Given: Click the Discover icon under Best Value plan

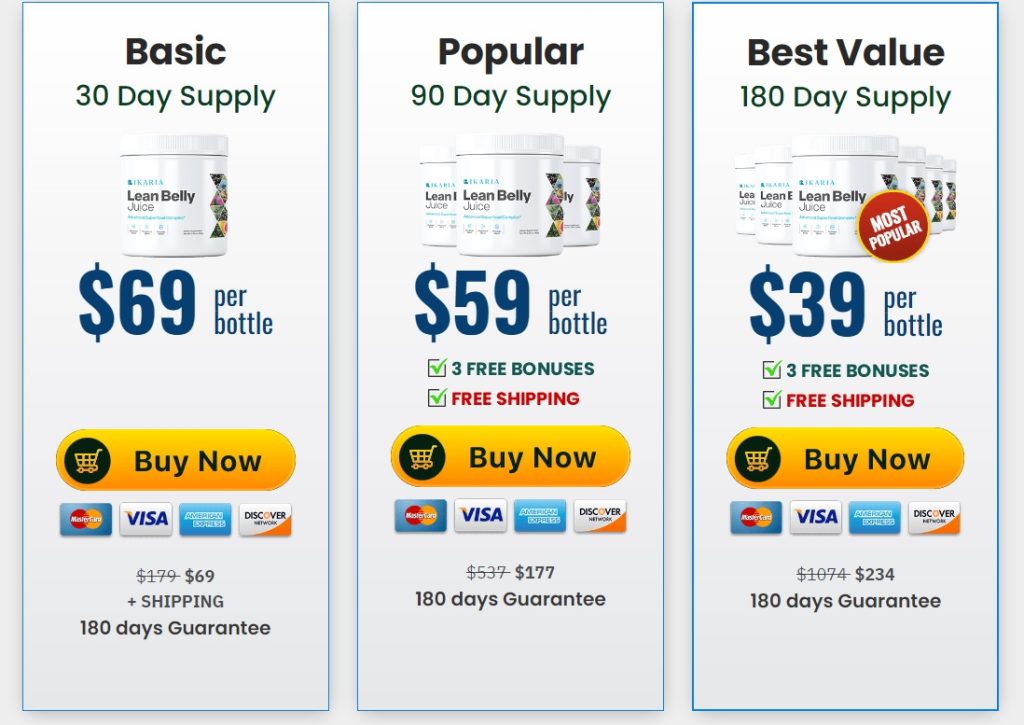Looking at the screenshot, I should pos(934,517).
